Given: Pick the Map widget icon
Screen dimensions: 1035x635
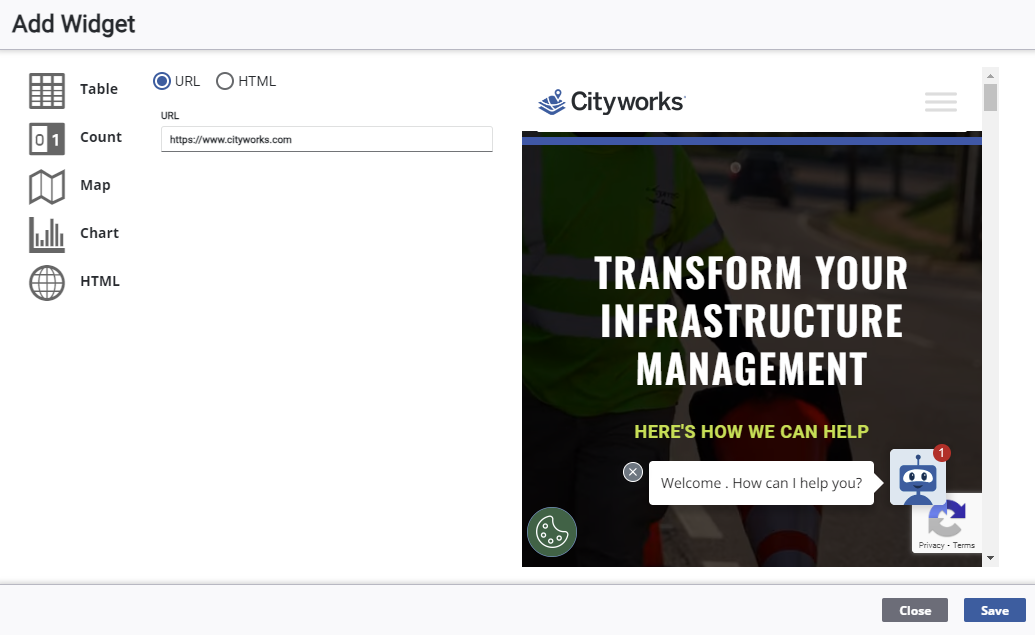Looking at the screenshot, I should [47, 186].
